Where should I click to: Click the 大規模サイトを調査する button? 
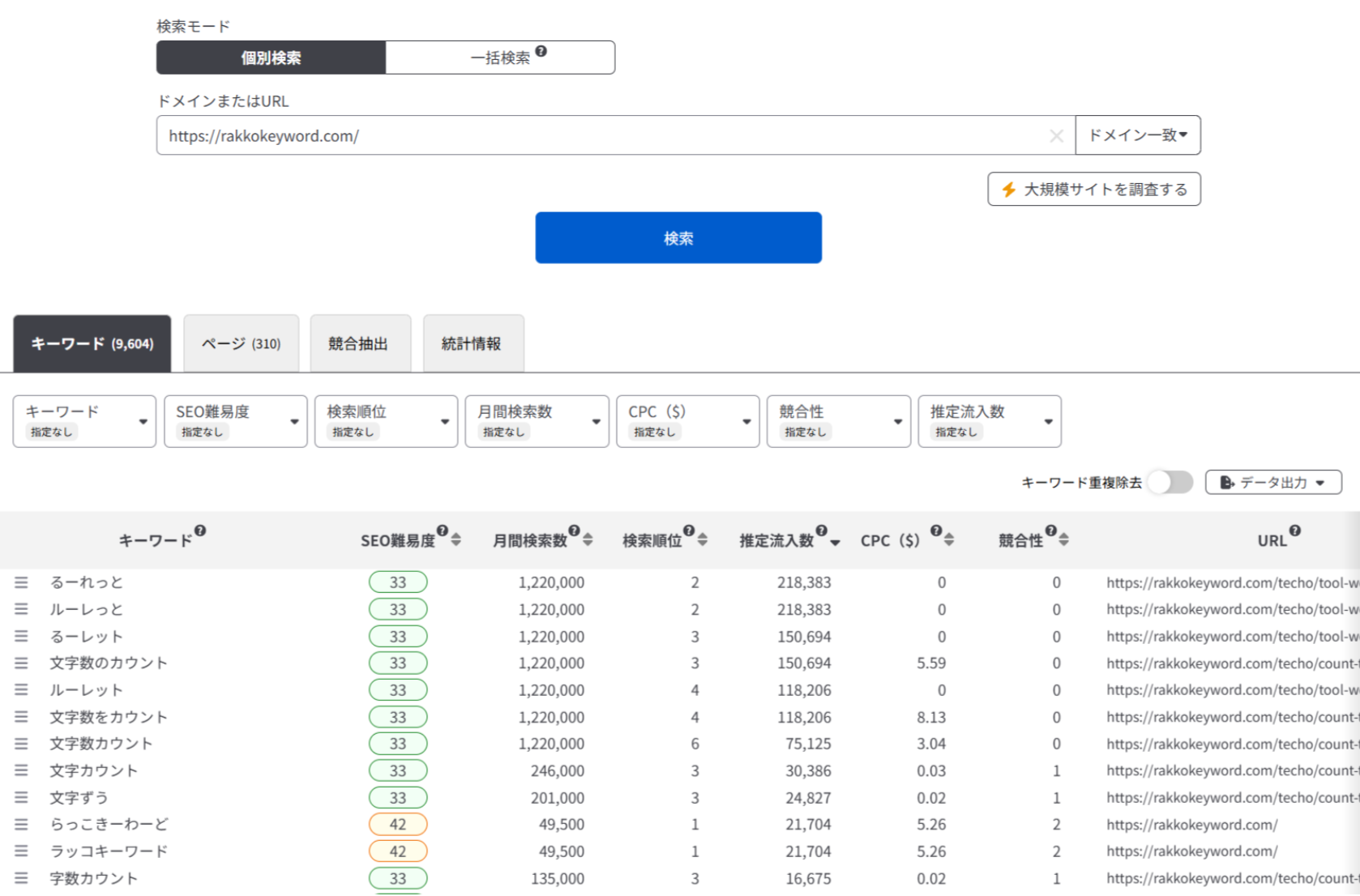1093,190
